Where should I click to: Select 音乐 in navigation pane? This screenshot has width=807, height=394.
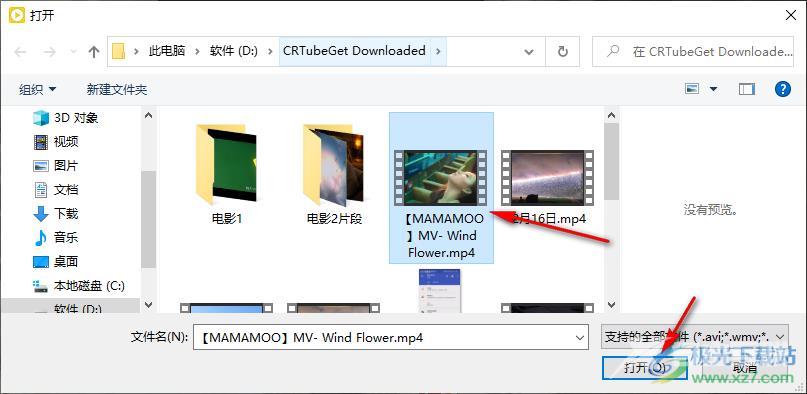point(57,238)
